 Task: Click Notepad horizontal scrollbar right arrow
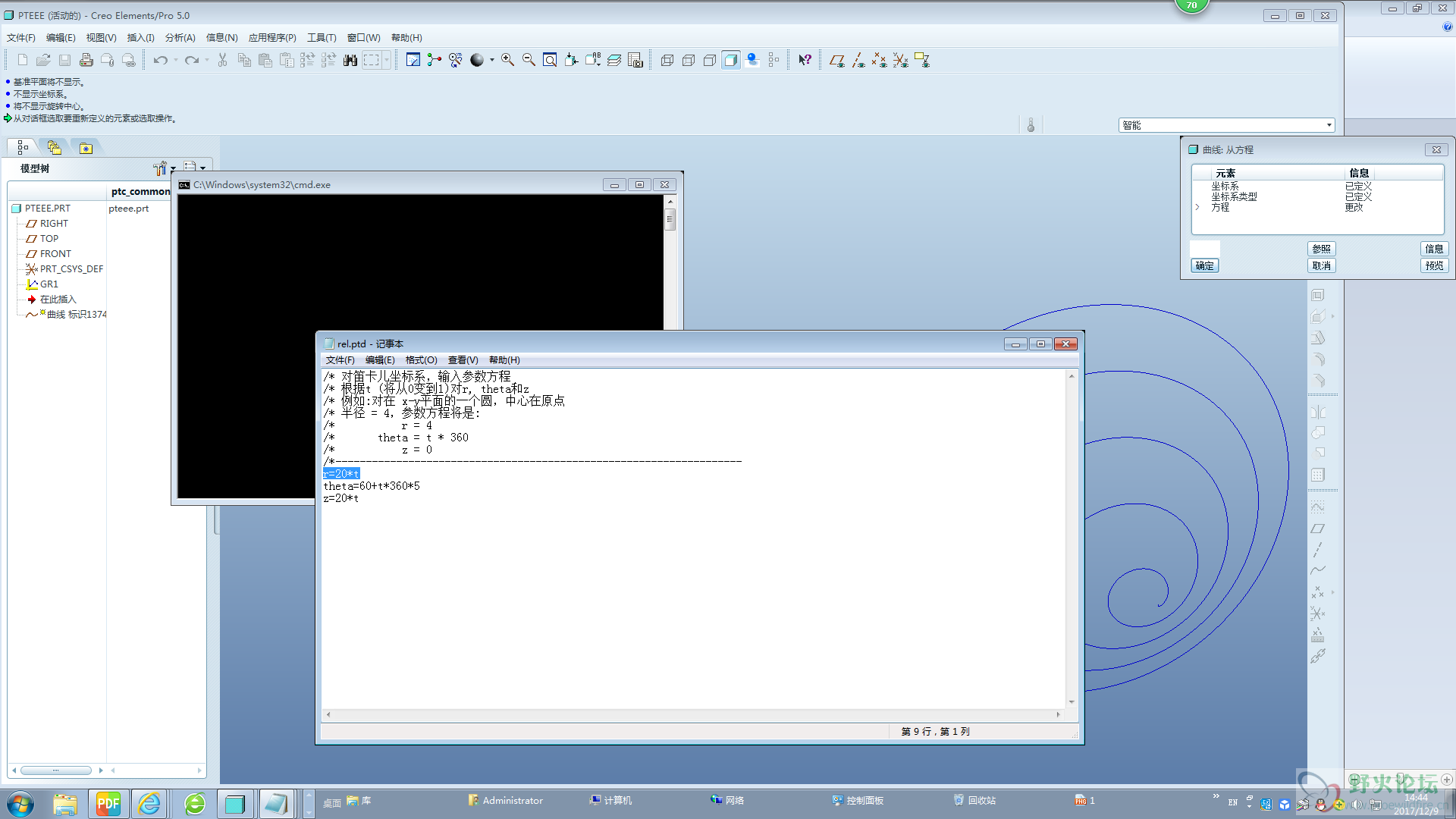1059,714
